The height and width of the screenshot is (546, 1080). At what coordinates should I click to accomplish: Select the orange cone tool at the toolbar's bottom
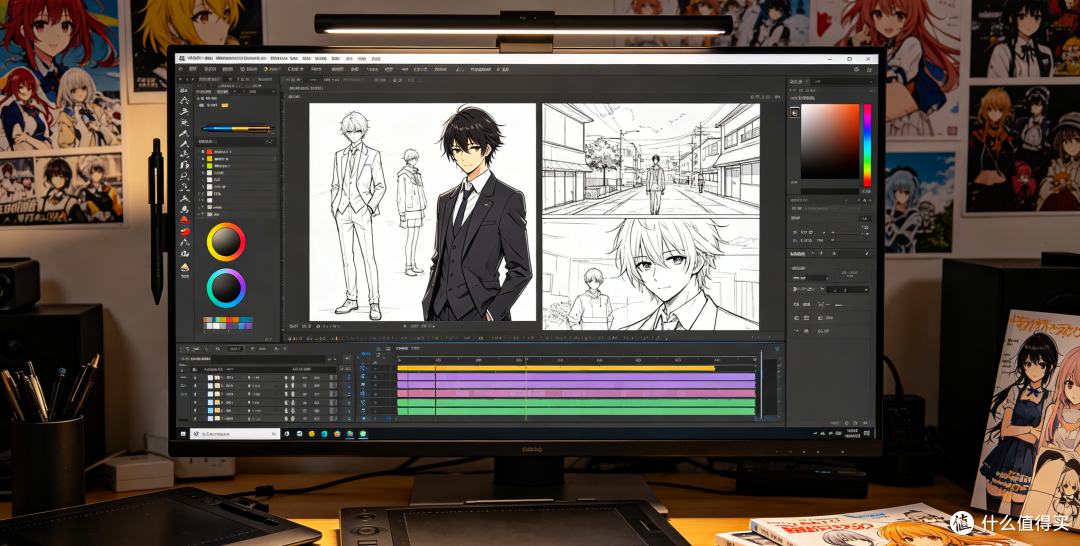184,267
